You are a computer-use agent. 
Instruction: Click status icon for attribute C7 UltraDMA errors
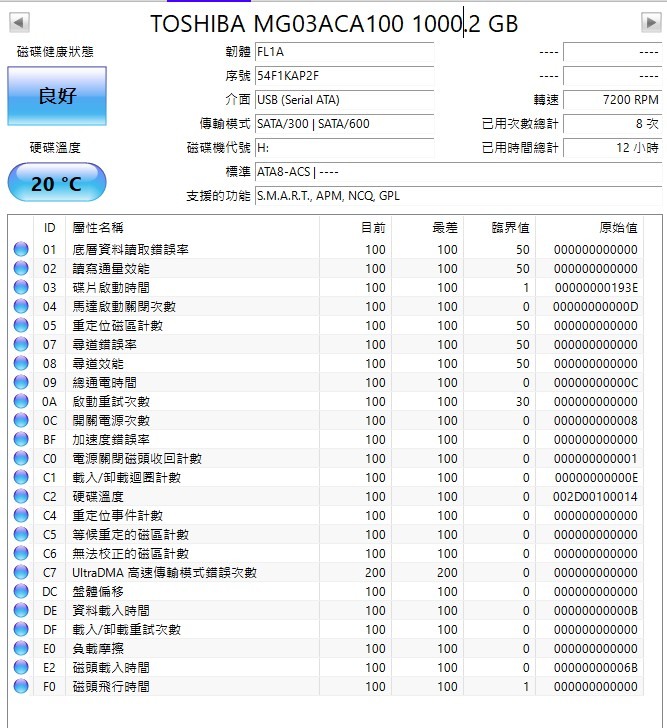point(21,573)
